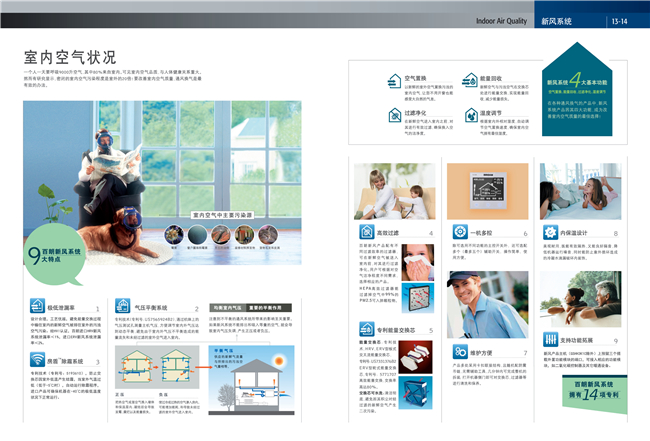Screen dimensions: 650x441
Task: Click the 维护方便 maintenance icon
Action: coord(460,352)
